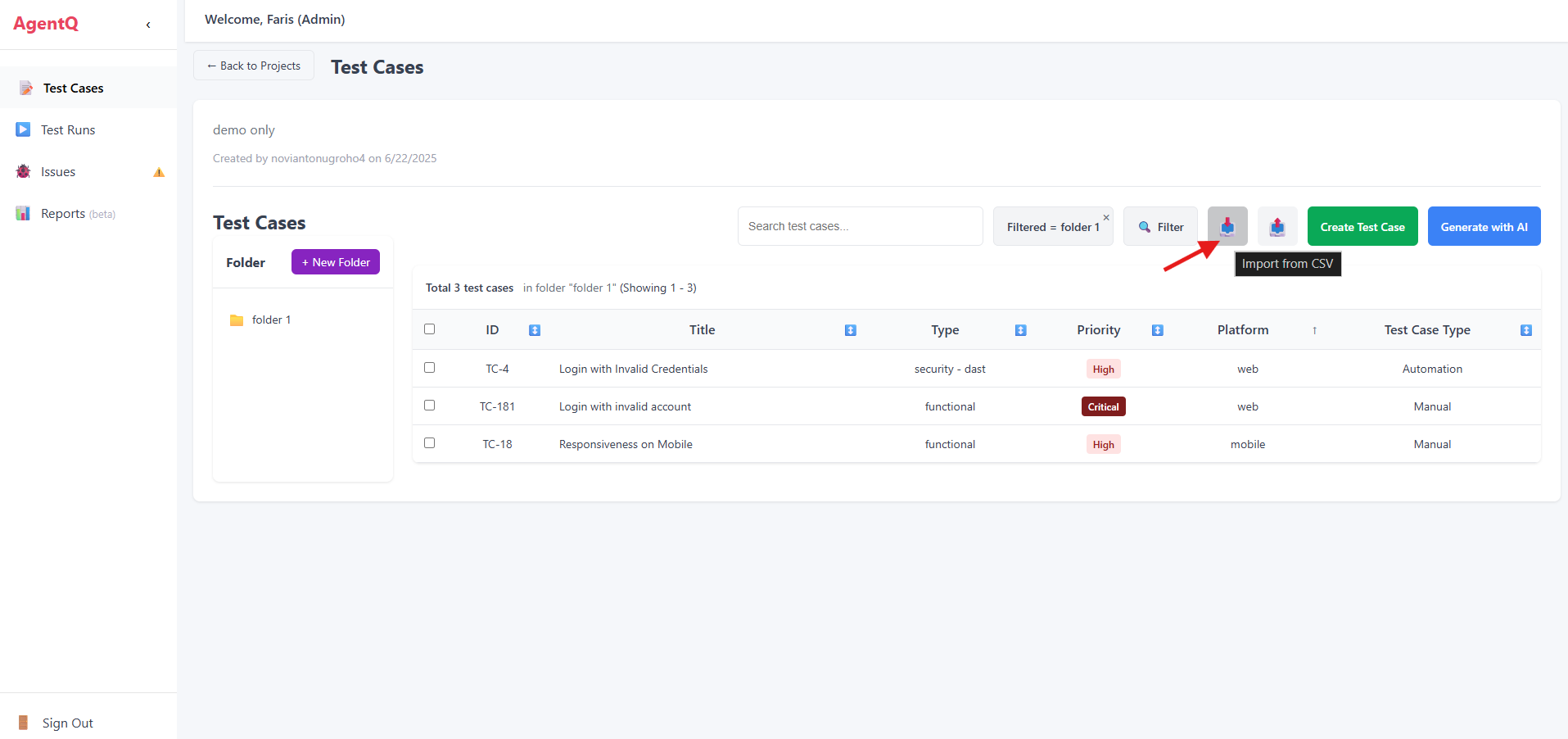
Task: Check the TC-4 row checkbox
Action: click(x=429, y=368)
